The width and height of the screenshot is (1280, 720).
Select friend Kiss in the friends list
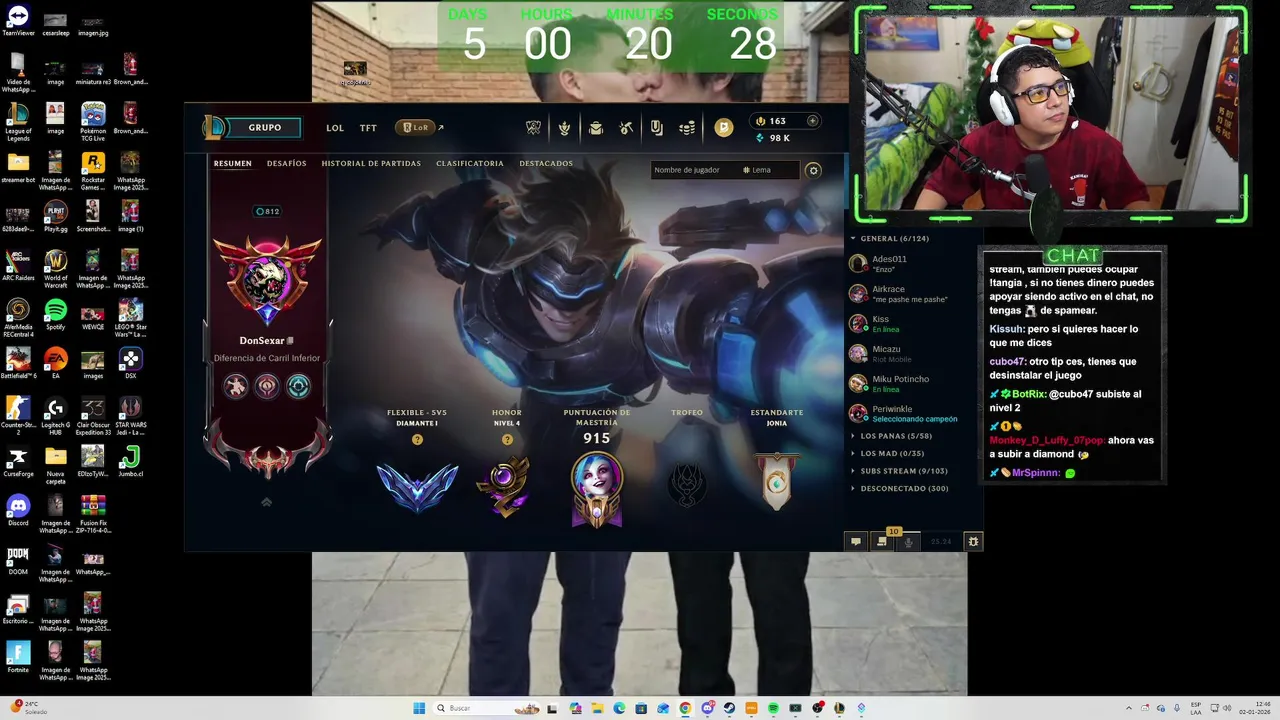(910, 324)
